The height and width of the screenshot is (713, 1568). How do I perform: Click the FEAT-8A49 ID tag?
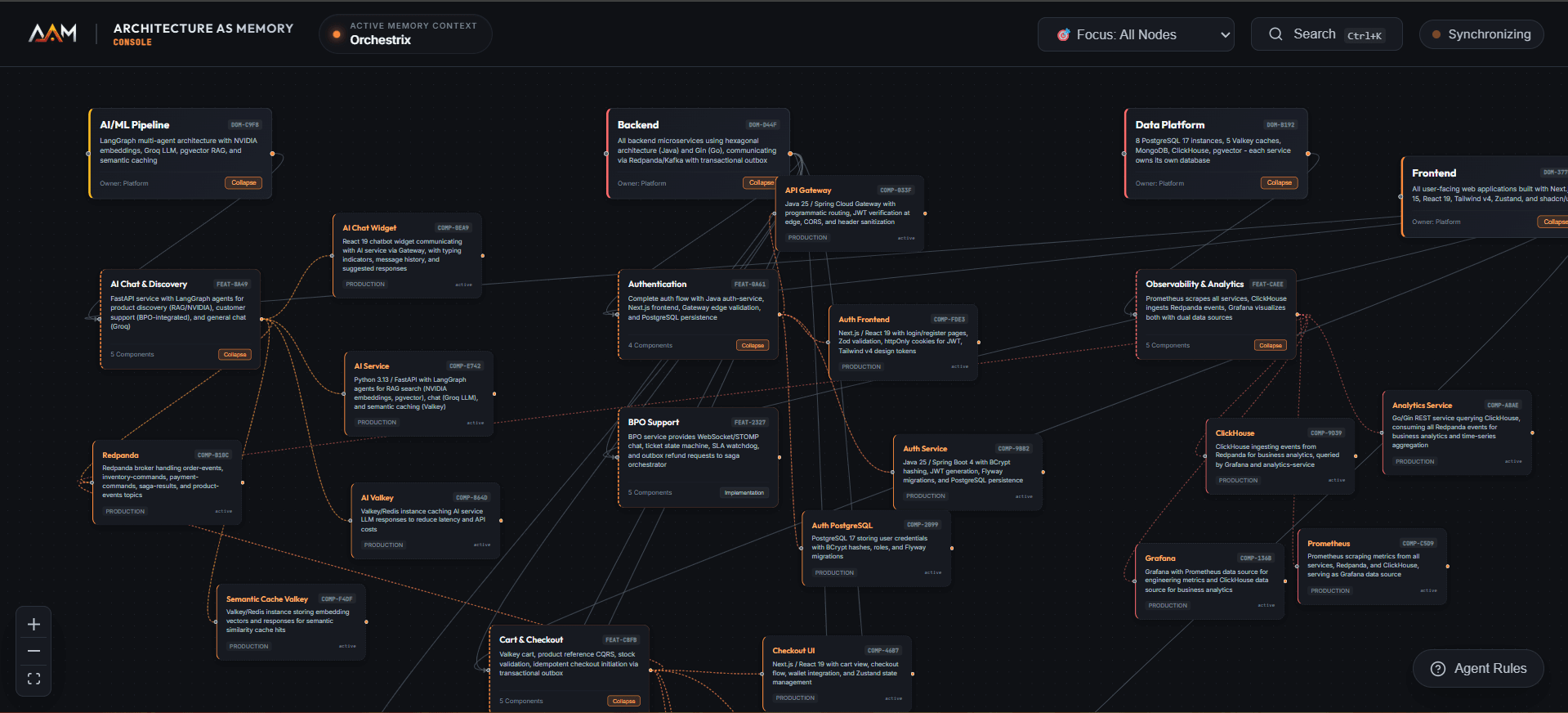[232, 285]
